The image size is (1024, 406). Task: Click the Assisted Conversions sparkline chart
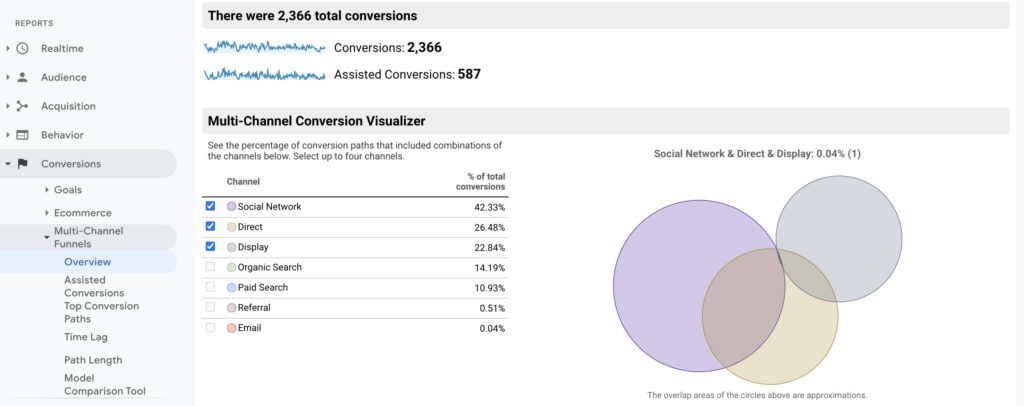tap(264, 74)
